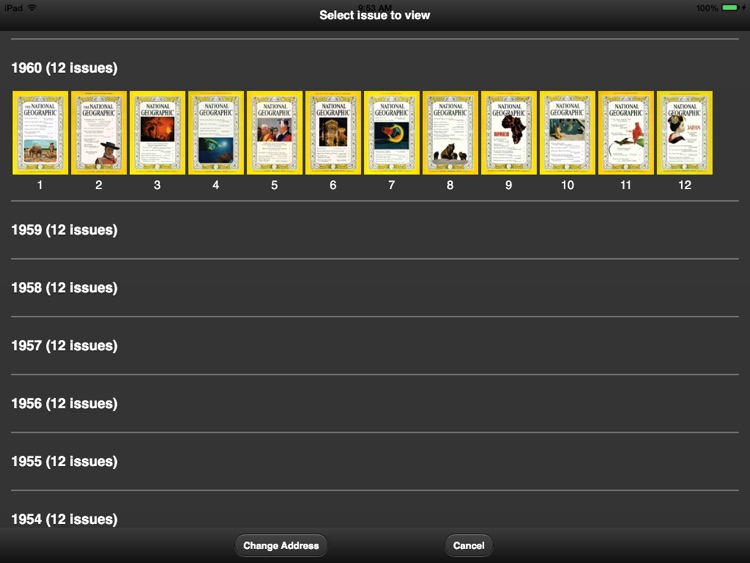Image resolution: width=750 pixels, height=563 pixels.
Task: Cancel the issue selection
Action: pos(469,546)
